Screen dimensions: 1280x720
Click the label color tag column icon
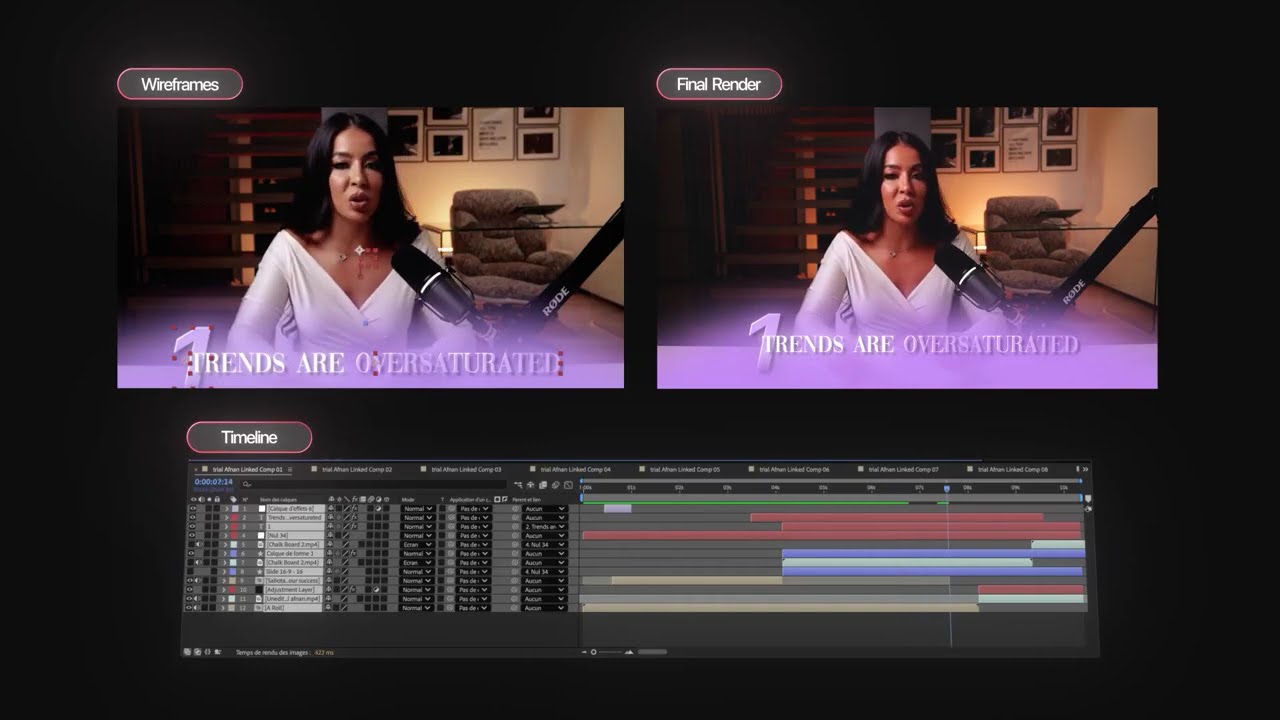pyautogui.click(x=233, y=499)
